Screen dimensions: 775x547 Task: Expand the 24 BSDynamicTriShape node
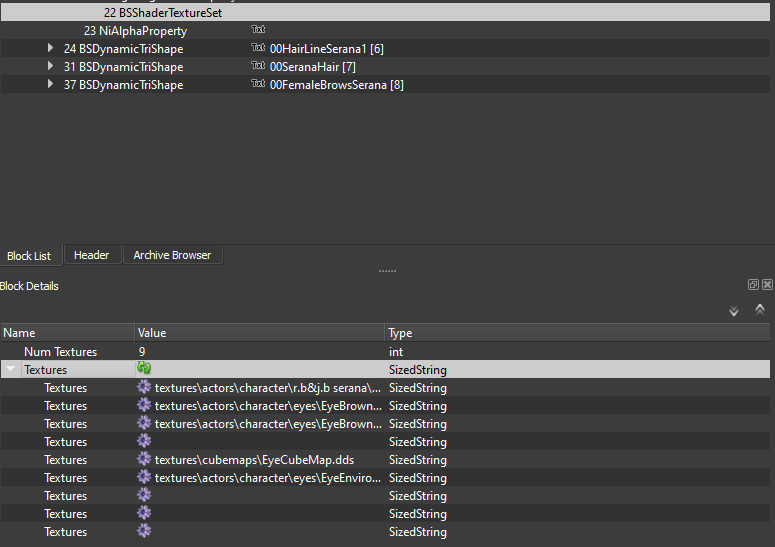coord(50,48)
